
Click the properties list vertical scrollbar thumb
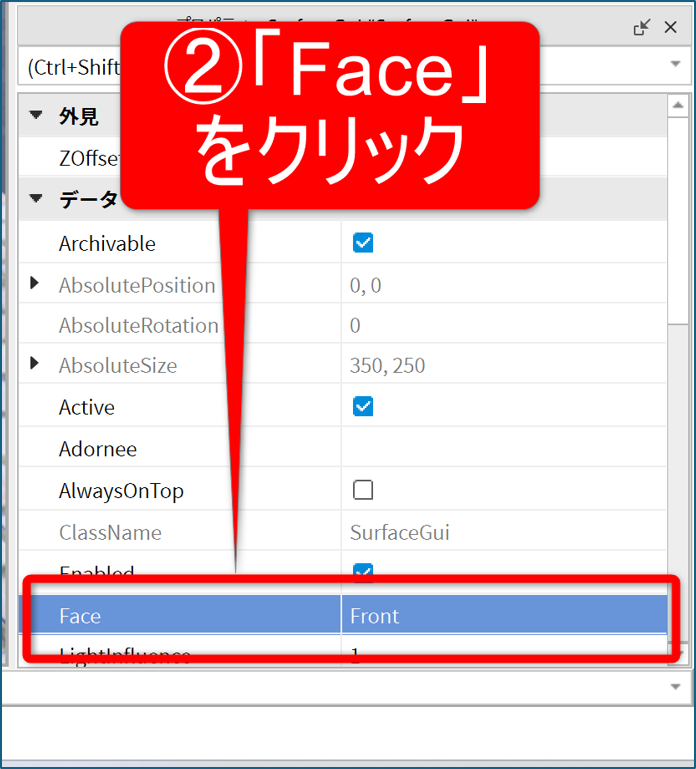[678, 220]
